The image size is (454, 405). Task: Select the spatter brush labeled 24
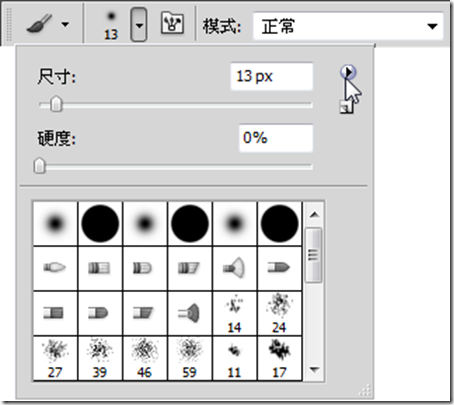[x=279, y=313]
